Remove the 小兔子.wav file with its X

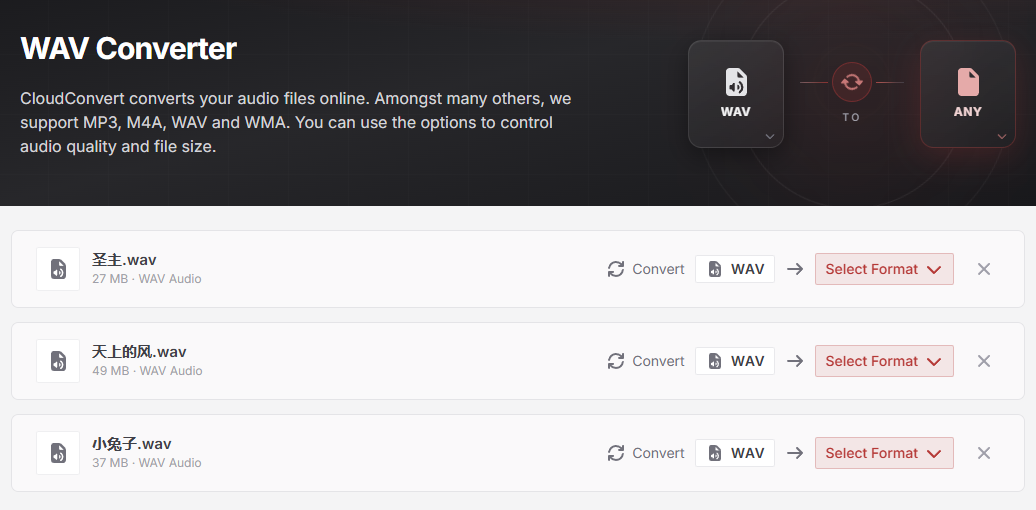[984, 453]
